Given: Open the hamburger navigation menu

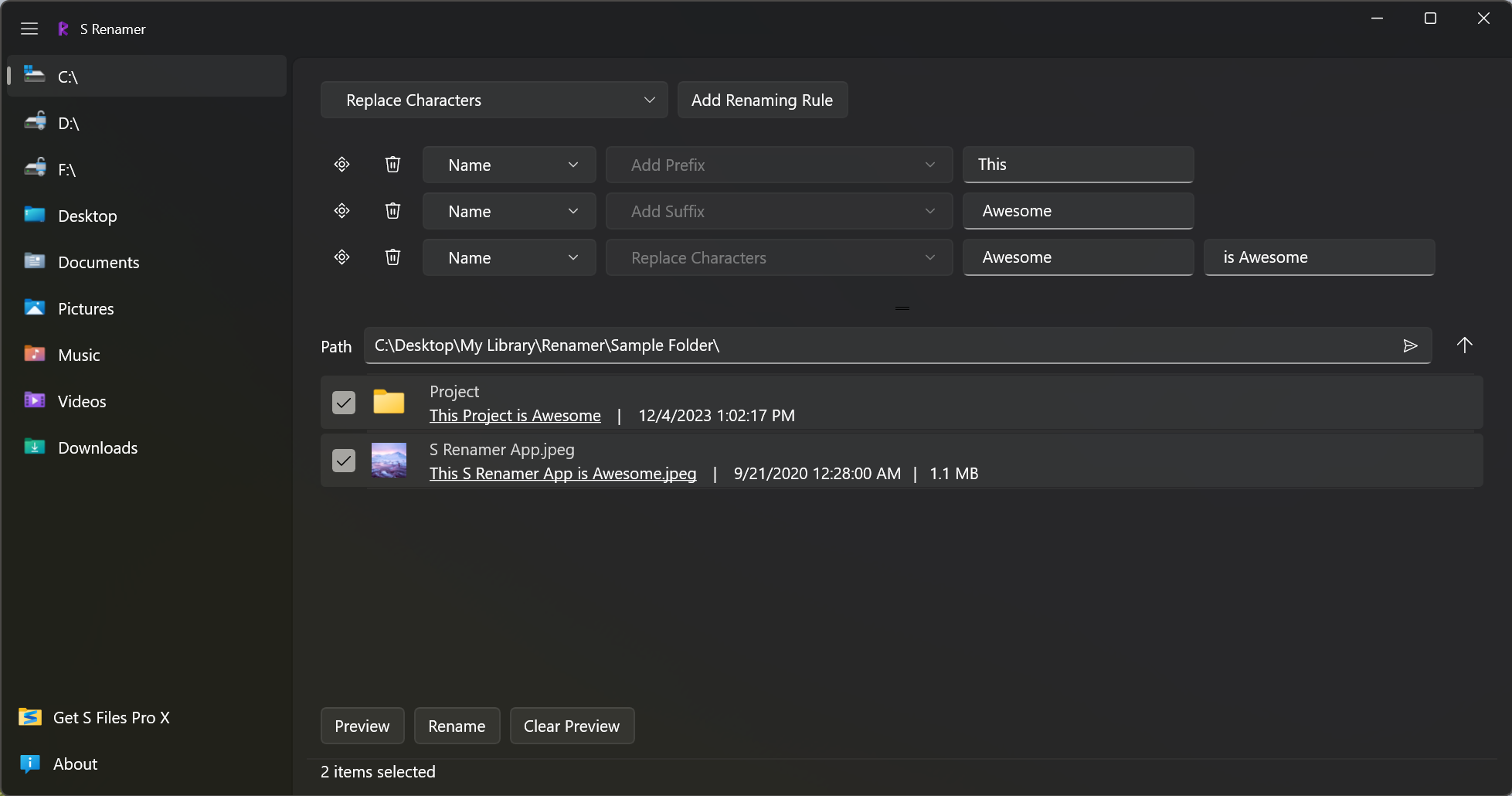Looking at the screenshot, I should [29, 29].
